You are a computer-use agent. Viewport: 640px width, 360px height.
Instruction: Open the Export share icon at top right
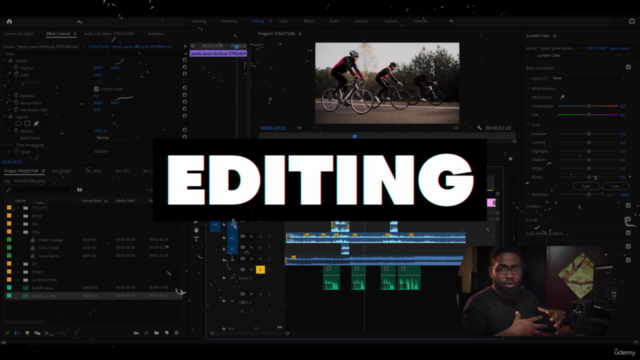pos(632,21)
